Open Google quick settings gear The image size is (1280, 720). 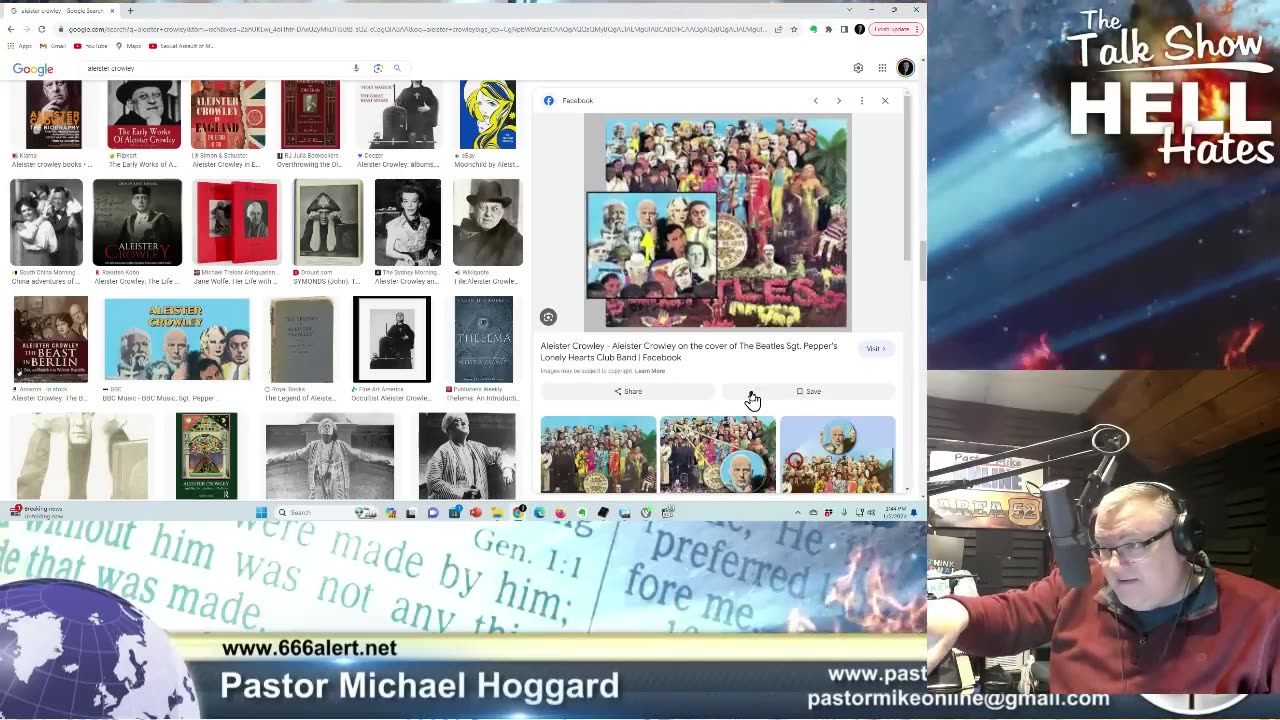858,68
